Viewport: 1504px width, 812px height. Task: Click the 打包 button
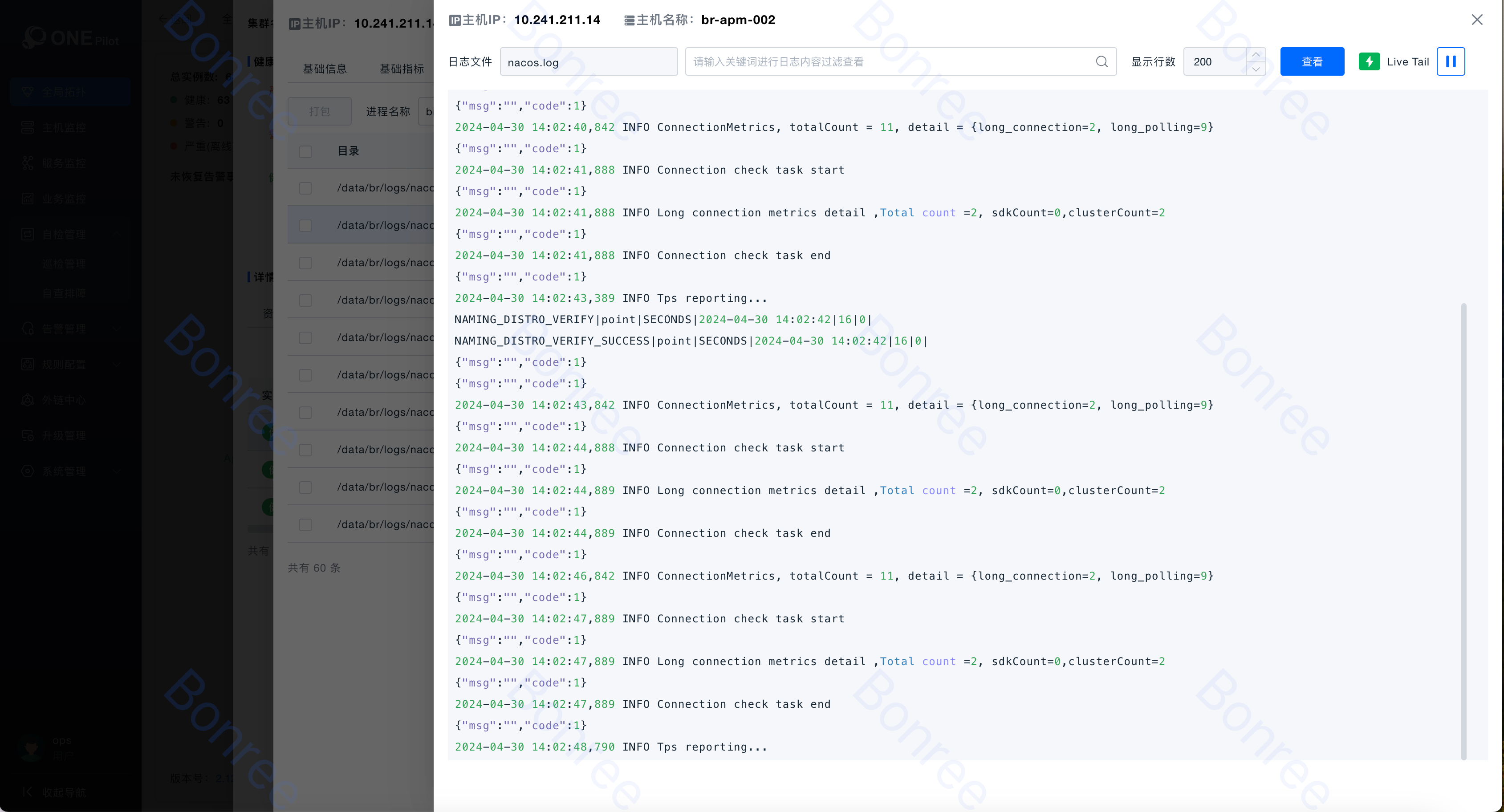[319, 111]
